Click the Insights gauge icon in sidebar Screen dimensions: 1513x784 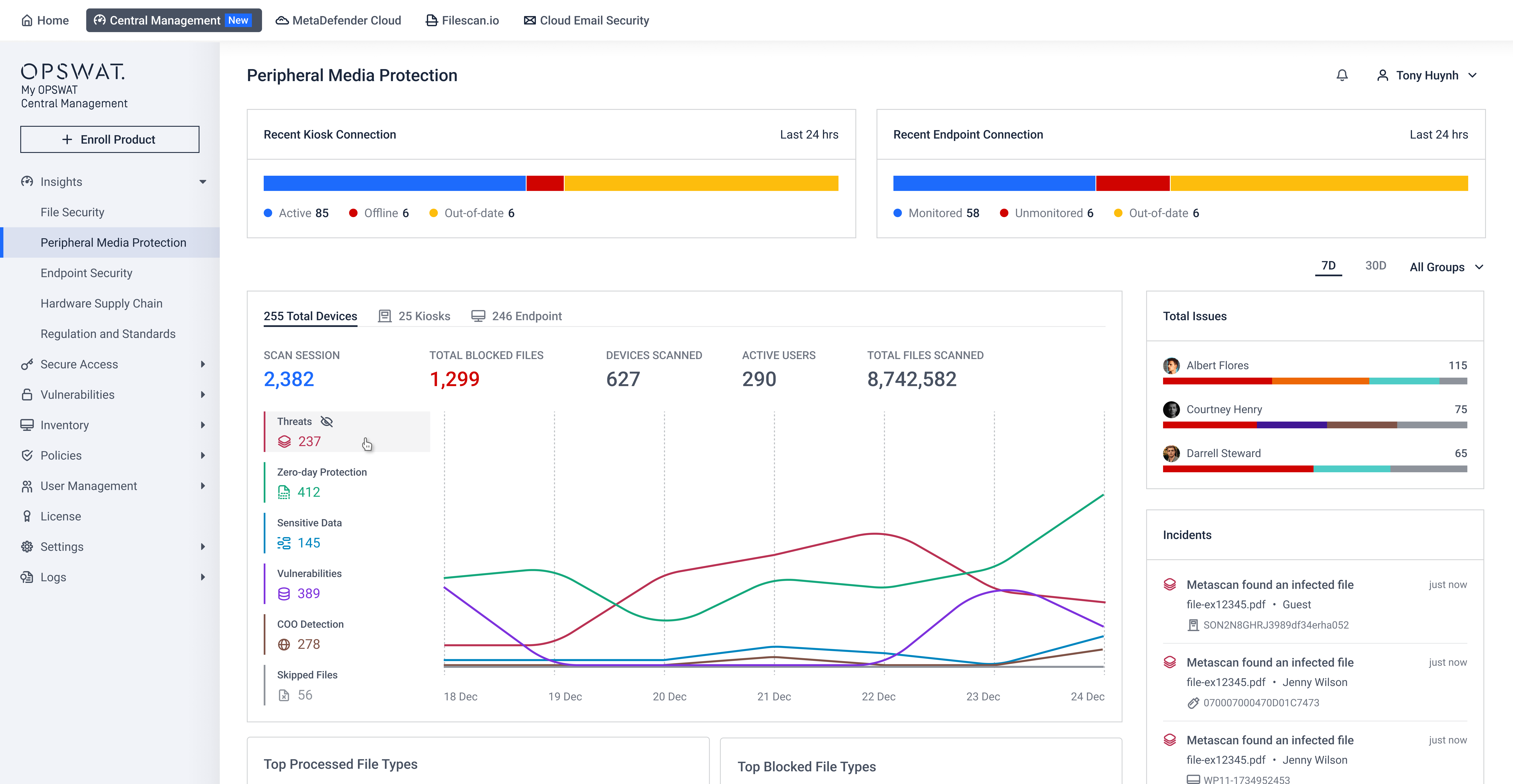click(27, 181)
